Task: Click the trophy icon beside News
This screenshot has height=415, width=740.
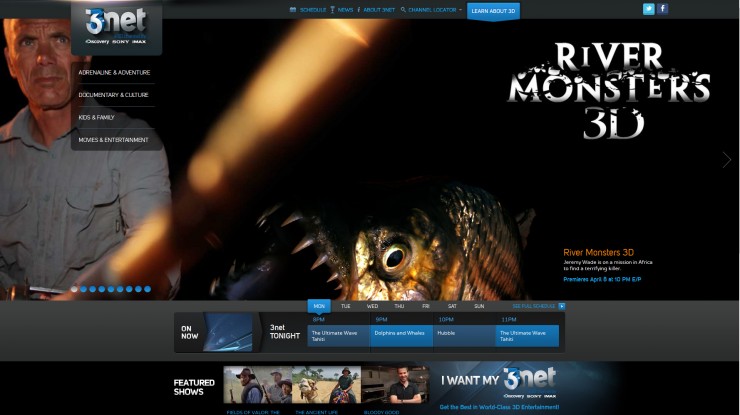Action: [x=332, y=9]
